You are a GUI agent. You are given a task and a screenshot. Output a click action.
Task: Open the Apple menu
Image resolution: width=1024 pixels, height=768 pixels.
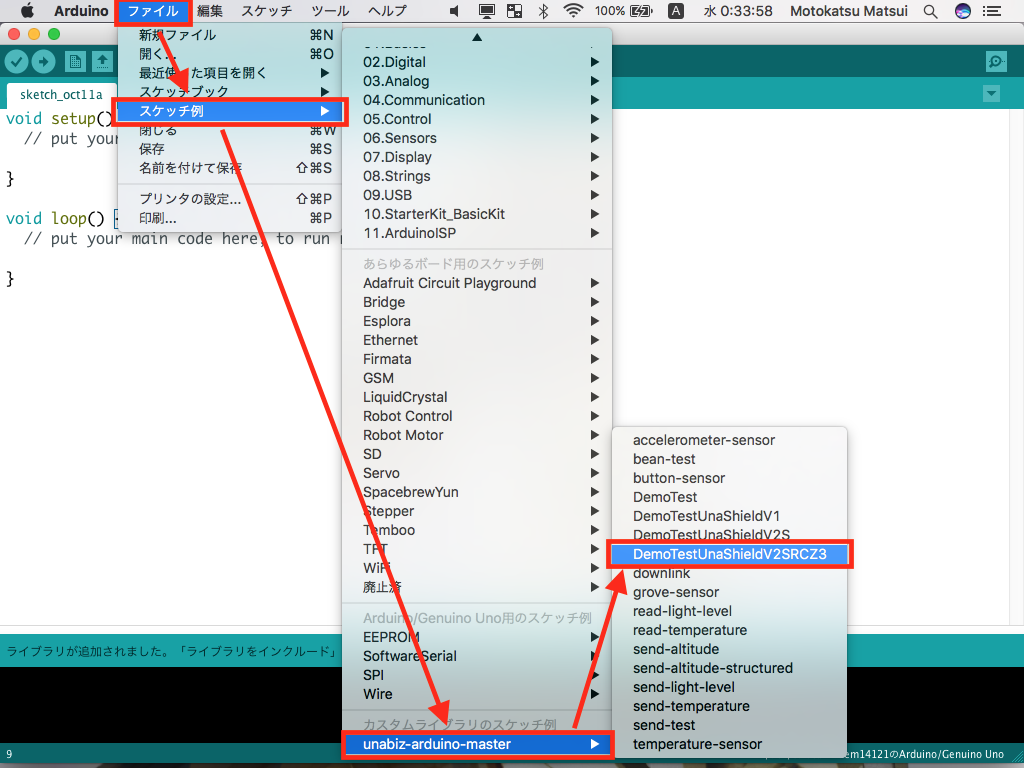pos(27,11)
